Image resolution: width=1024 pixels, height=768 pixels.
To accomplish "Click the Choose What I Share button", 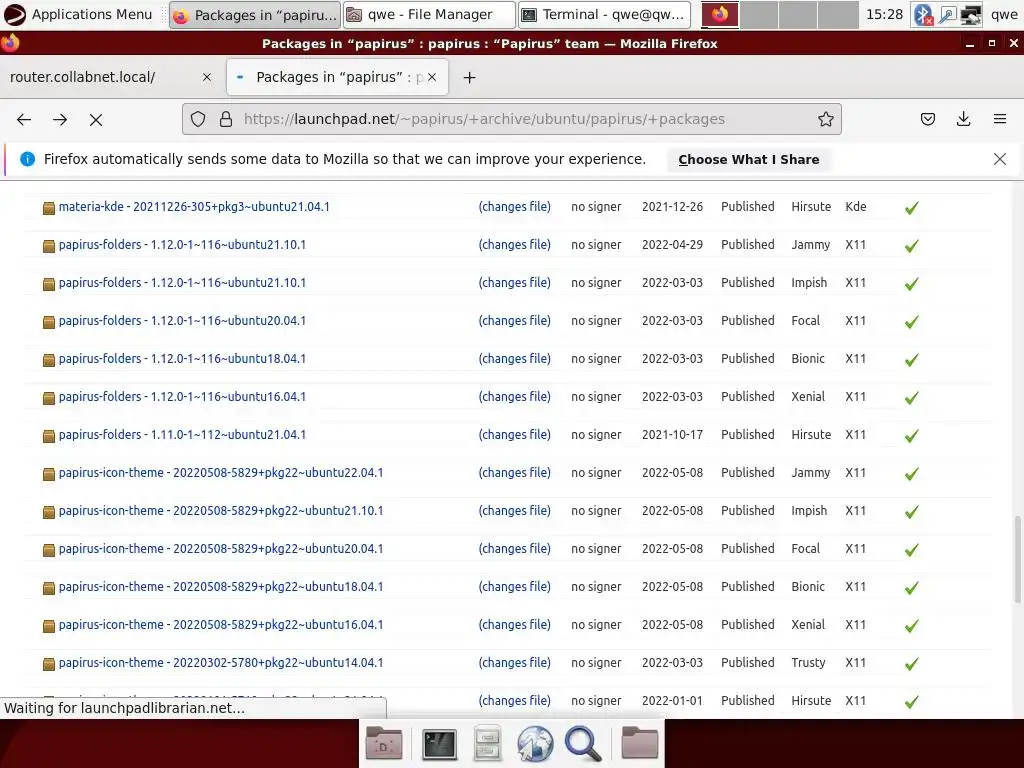I will coord(748,159).
